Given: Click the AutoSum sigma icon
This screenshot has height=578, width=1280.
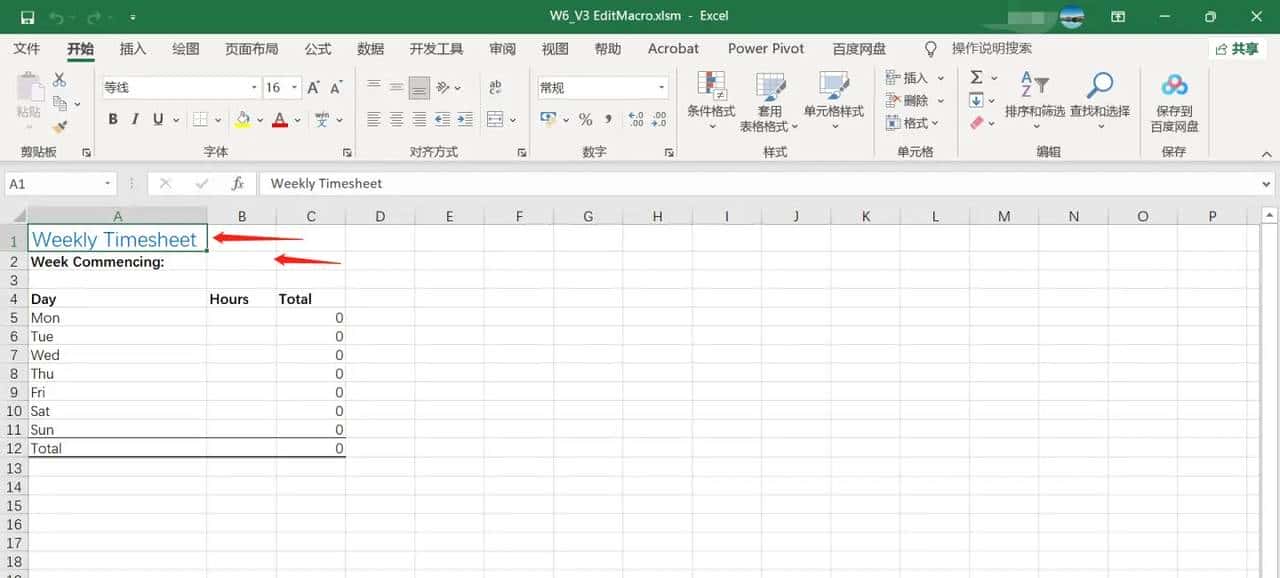Looking at the screenshot, I should click(x=976, y=78).
